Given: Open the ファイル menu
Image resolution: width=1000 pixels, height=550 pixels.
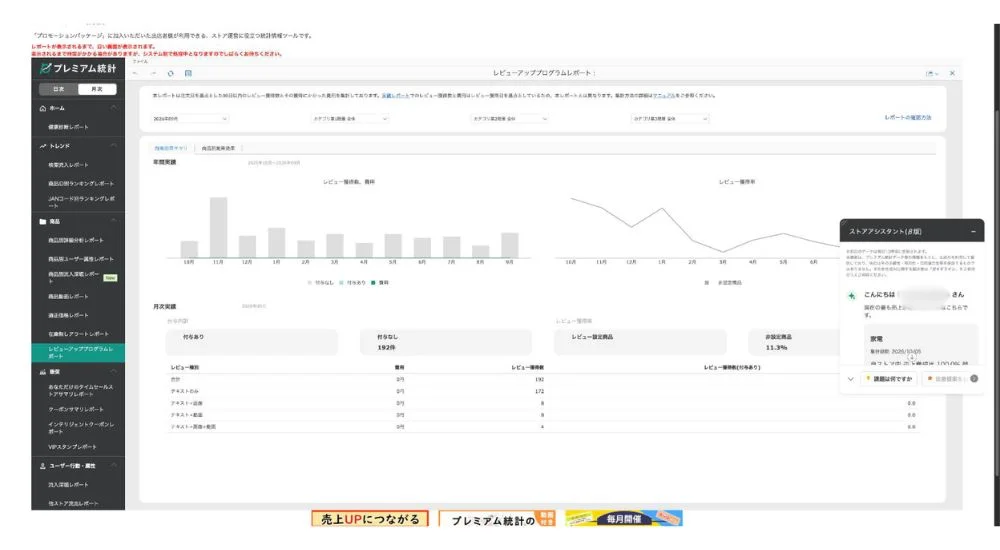Looking at the screenshot, I should tap(140, 61).
